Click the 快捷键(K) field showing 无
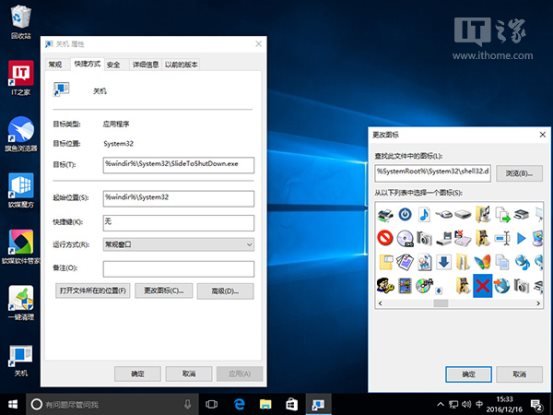This screenshot has height=415, width=553. pos(178,223)
